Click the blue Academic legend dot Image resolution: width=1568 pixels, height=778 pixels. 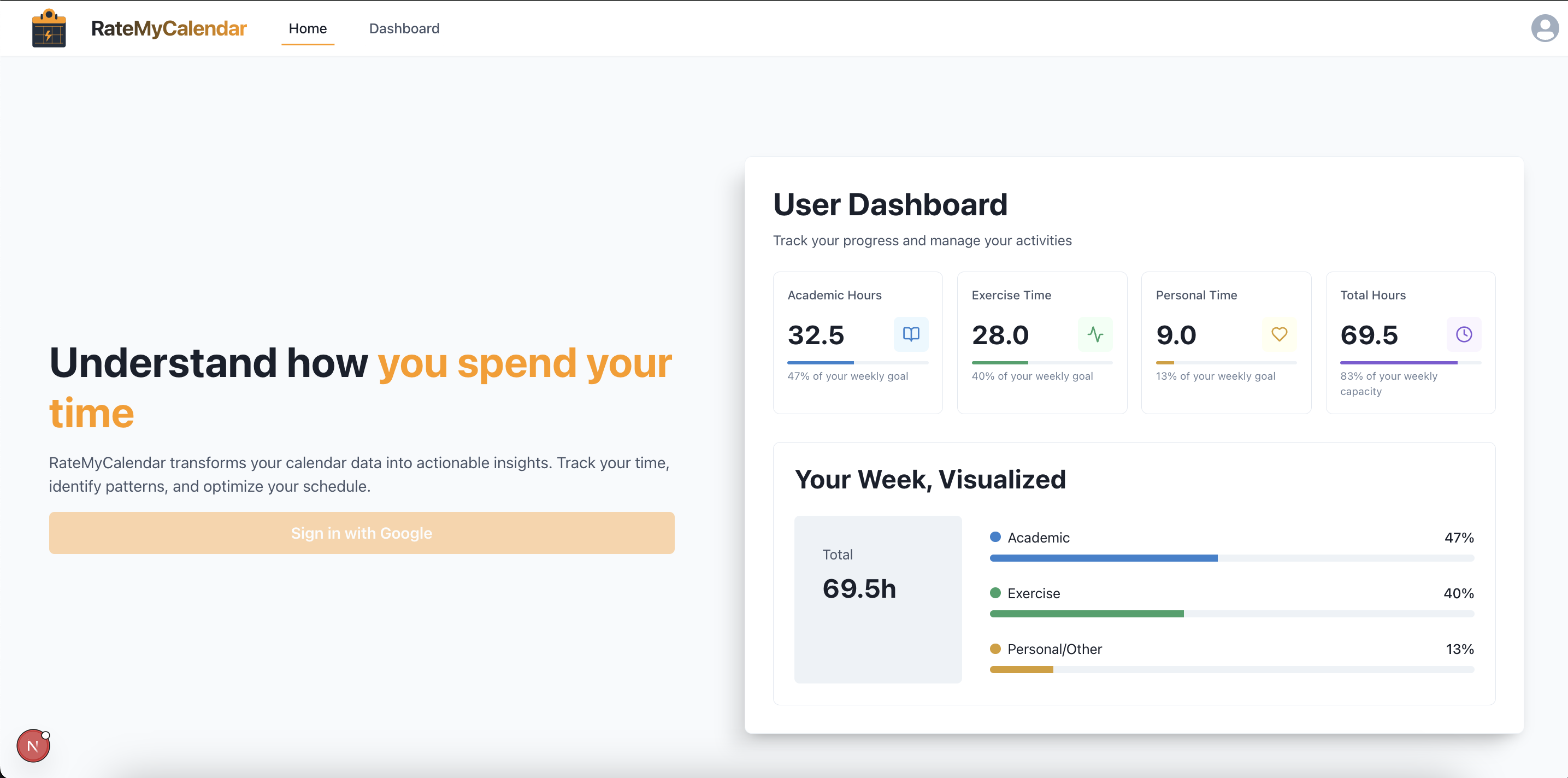[995, 537]
